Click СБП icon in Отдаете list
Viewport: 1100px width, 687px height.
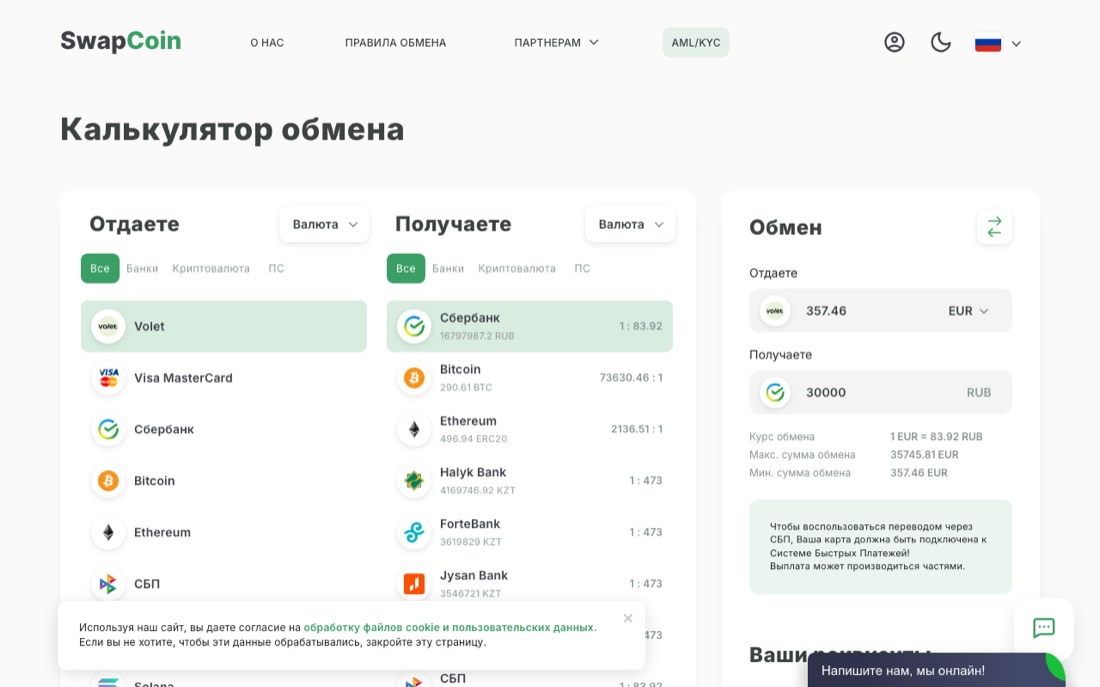coord(108,583)
